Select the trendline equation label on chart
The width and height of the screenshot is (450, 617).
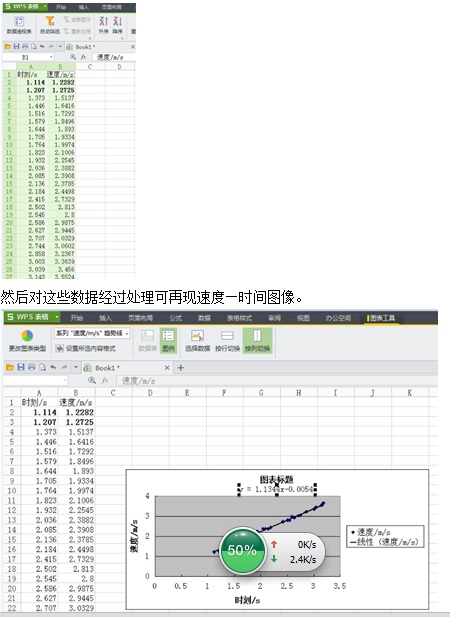pos(277,489)
